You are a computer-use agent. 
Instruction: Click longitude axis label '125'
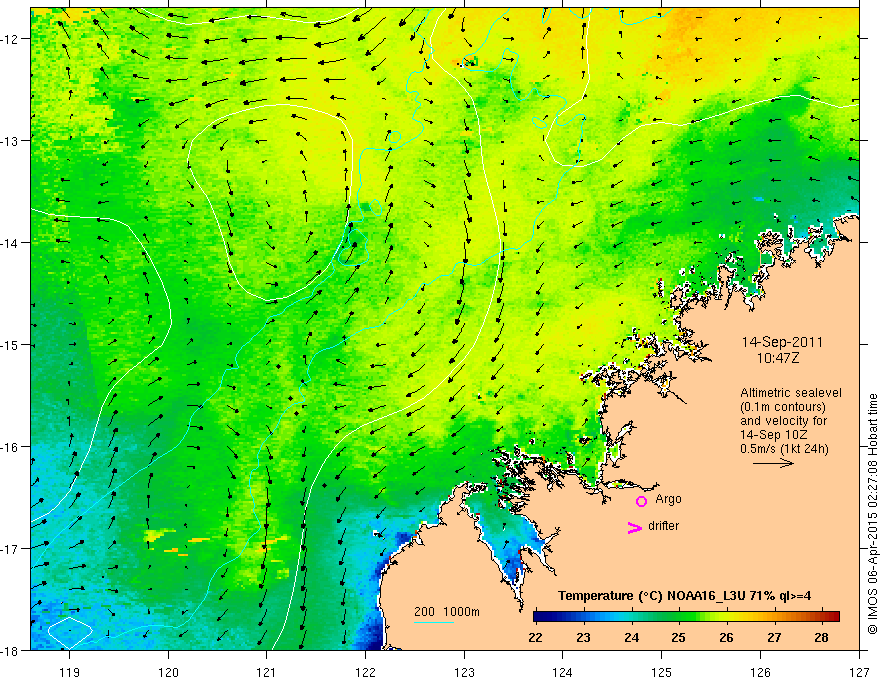[662, 673]
